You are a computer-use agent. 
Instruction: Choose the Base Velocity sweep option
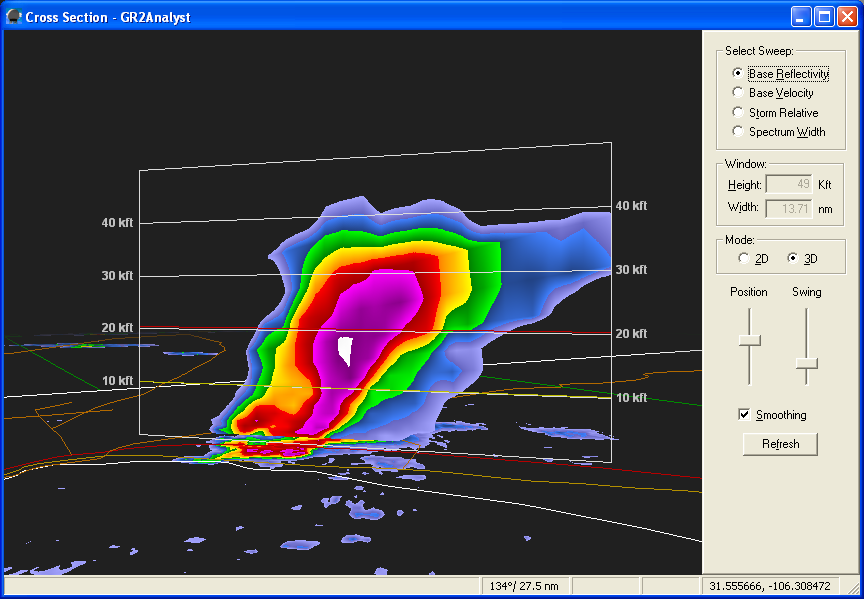[x=738, y=93]
